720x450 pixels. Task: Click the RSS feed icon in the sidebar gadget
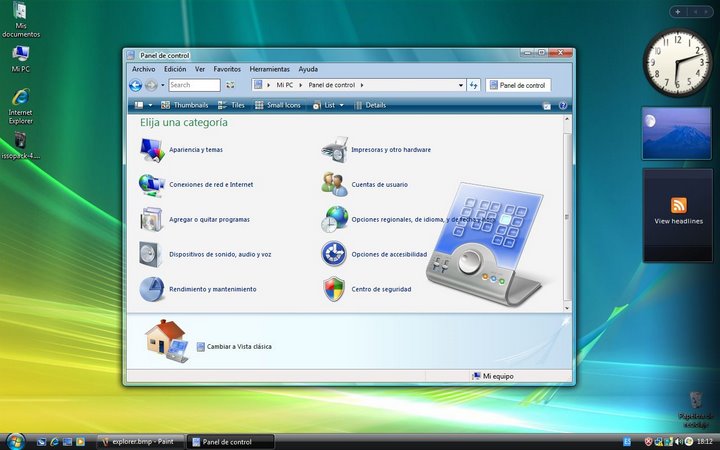[x=679, y=205]
